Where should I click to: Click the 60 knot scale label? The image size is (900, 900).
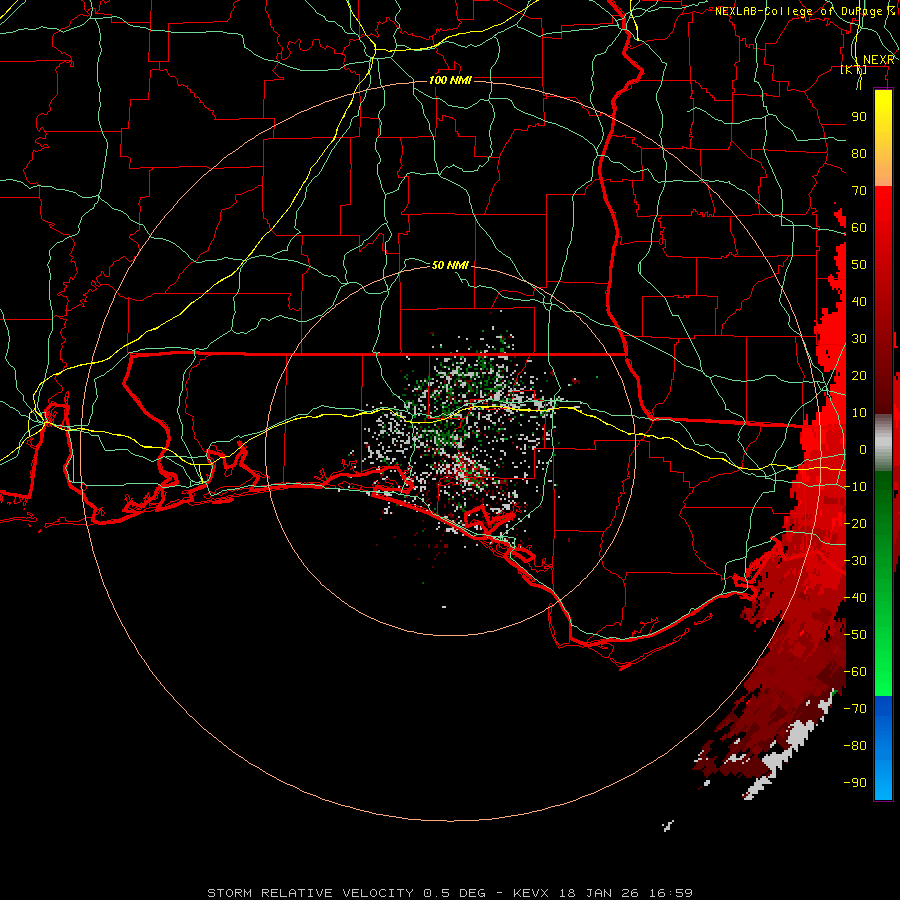click(x=859, y=227)
